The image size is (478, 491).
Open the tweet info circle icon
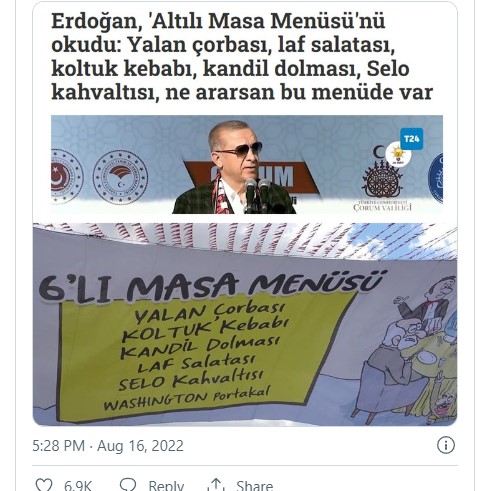(446, 445)
